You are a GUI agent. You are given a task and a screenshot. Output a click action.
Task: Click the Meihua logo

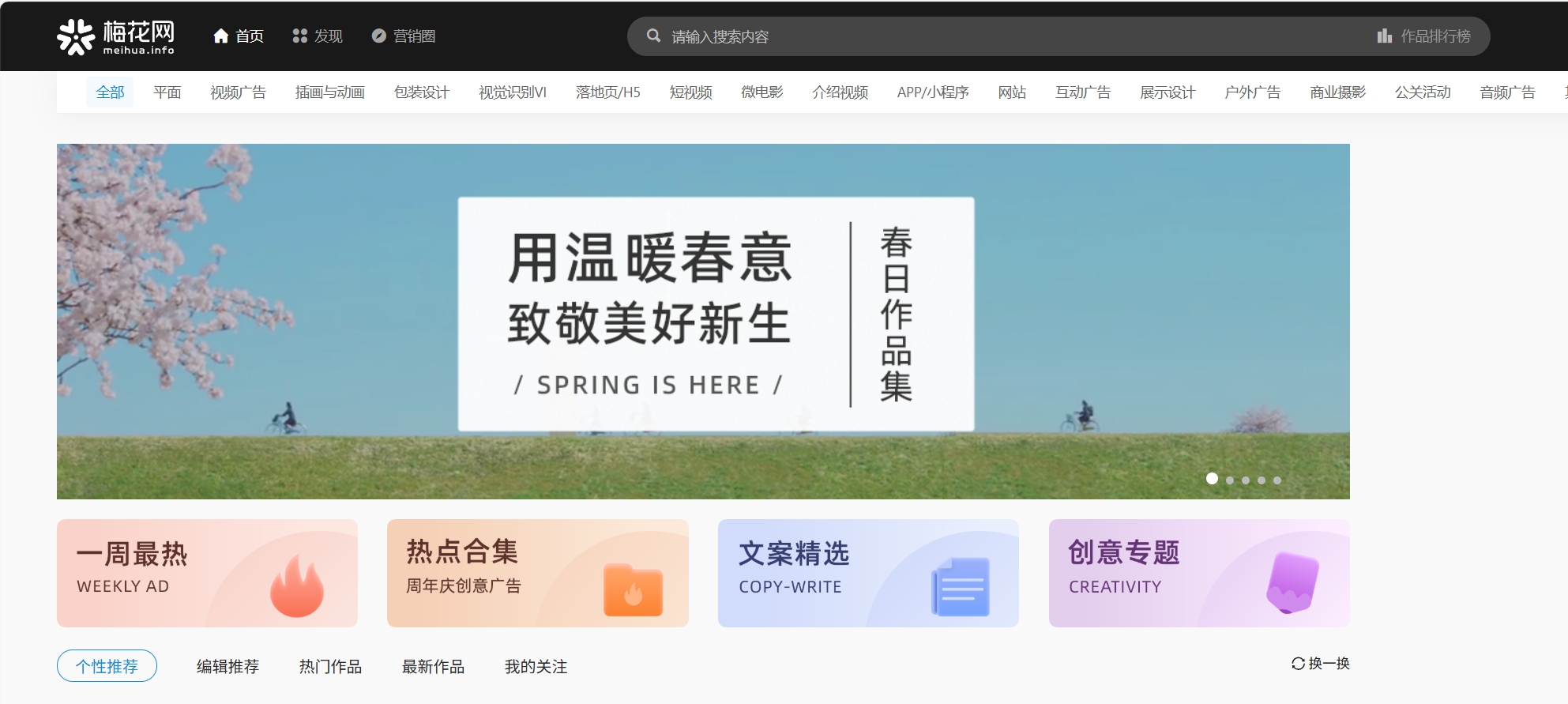click(x=115, y=36)
